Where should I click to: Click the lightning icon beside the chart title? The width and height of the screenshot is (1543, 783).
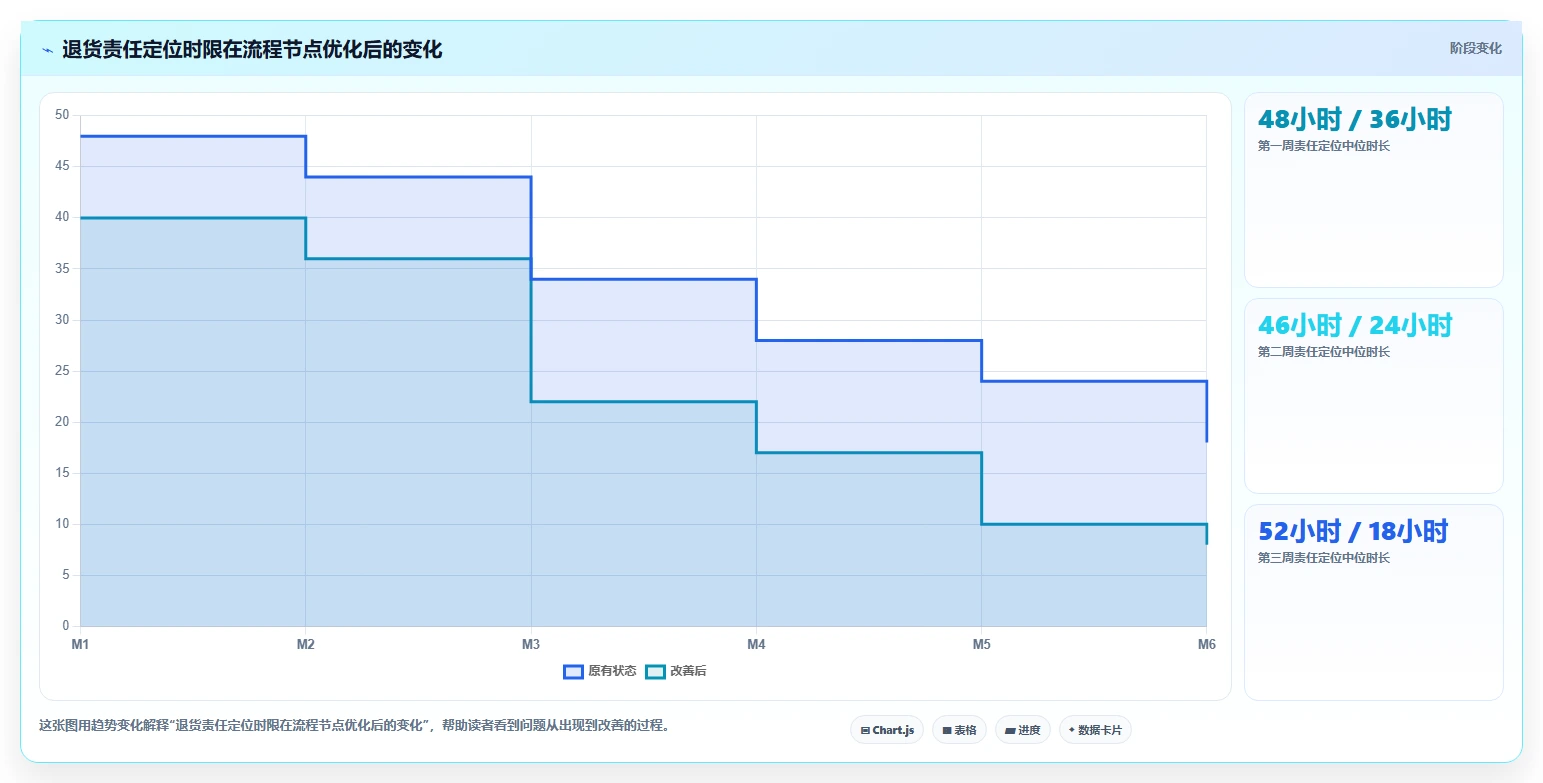click(x=48, y=50)
